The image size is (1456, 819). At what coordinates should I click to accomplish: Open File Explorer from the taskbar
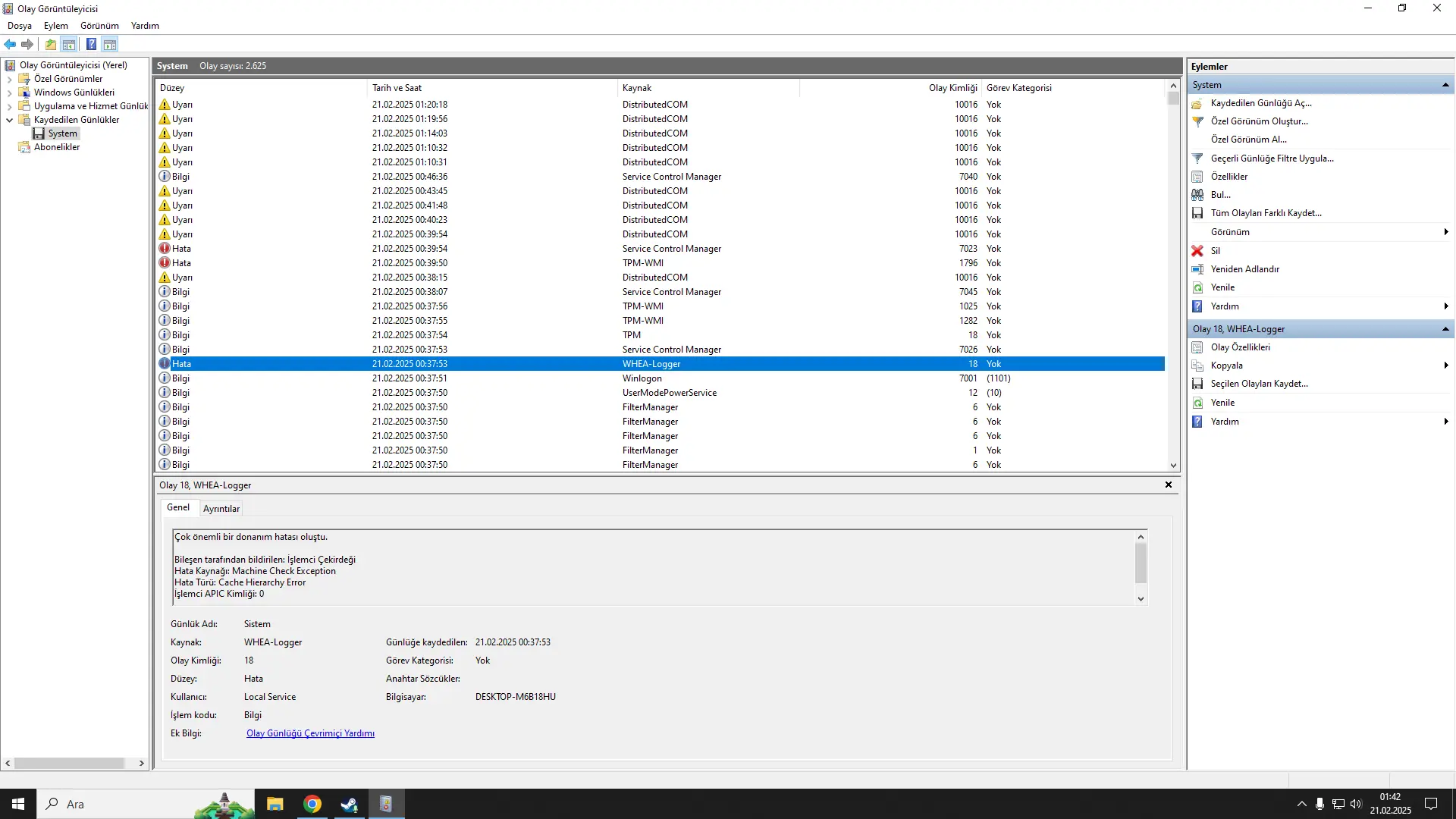tap(275, 804)
